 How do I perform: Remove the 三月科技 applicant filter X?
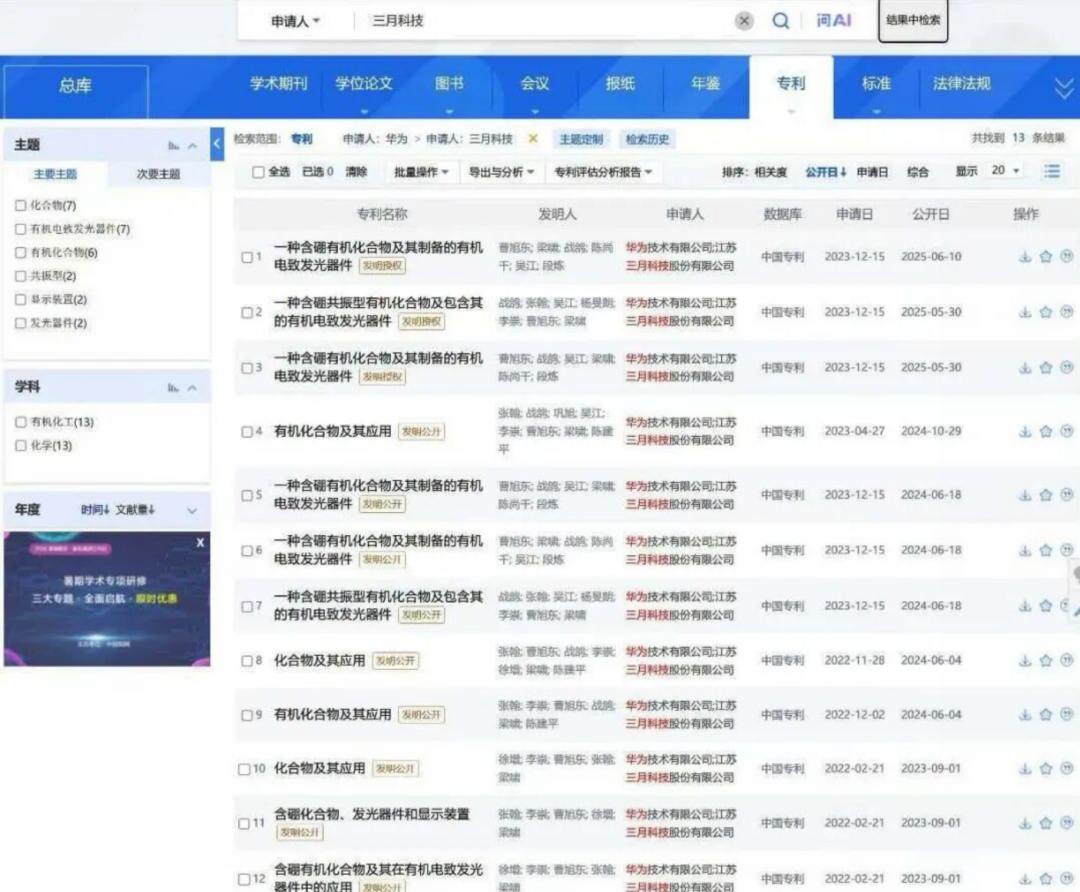[532, 139]
